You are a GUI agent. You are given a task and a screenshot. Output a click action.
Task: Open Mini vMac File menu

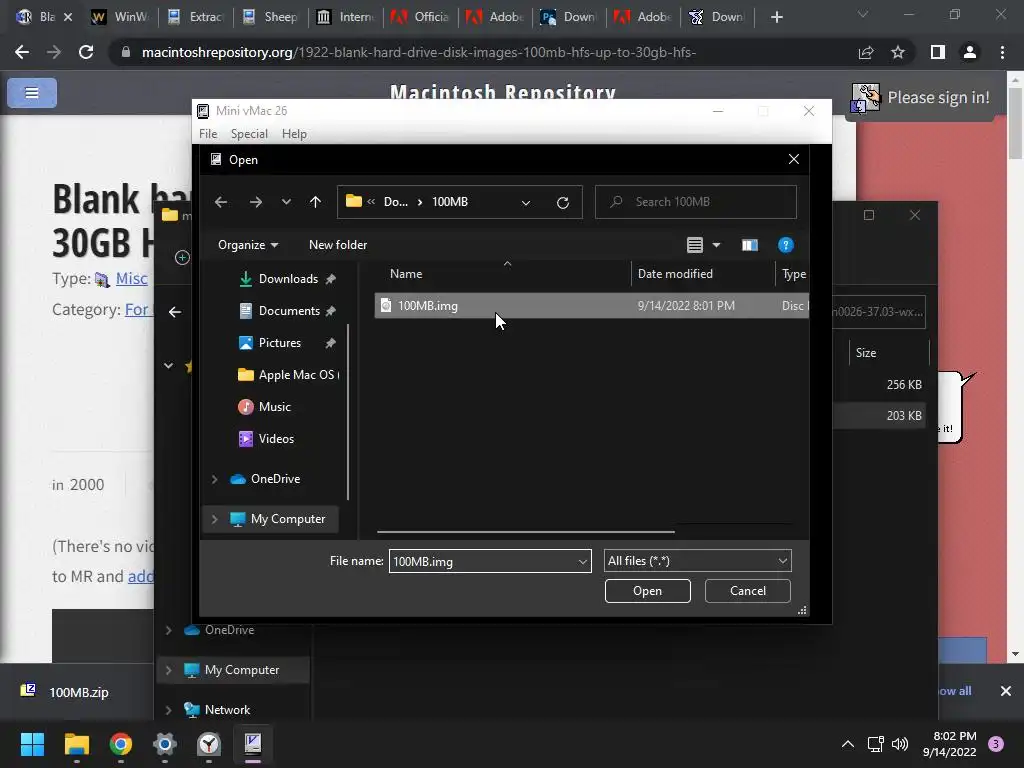[x=208, y=134]
